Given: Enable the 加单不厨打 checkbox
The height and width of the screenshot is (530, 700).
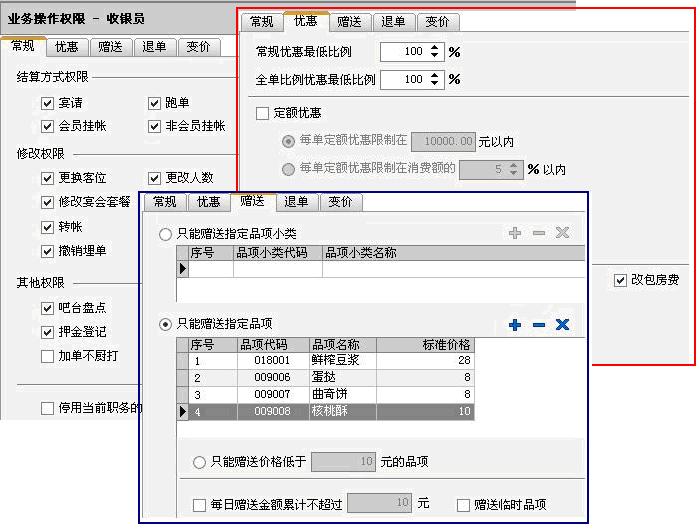Looking at the screenshot, I should (48, 356).
